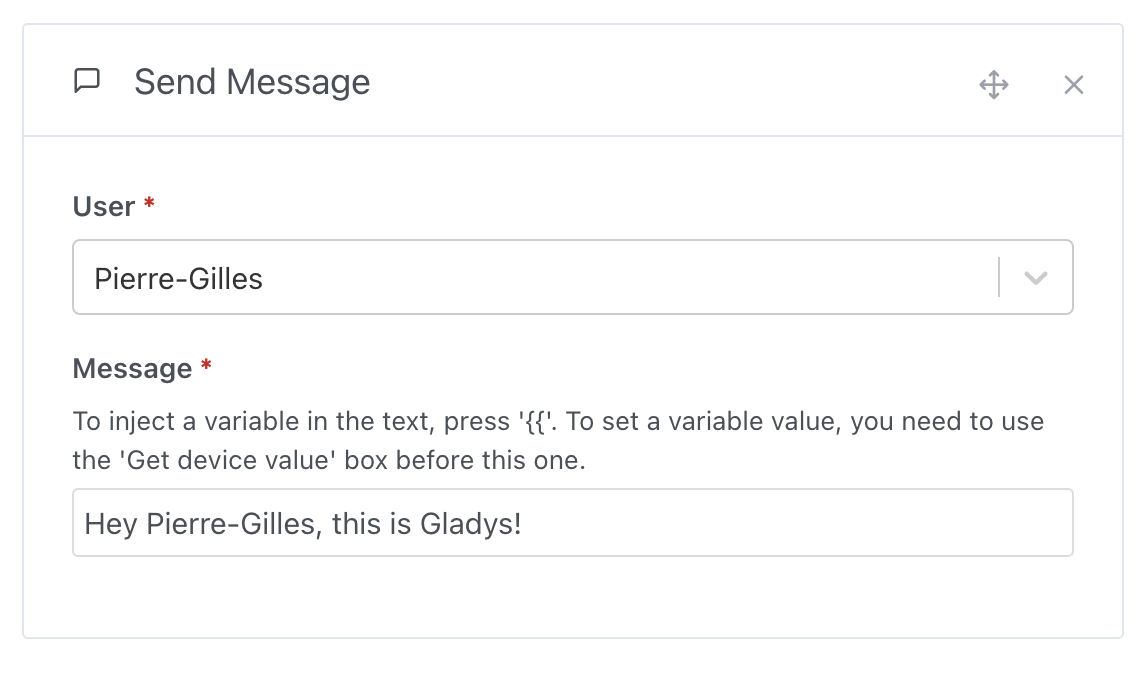Click the Message field label
1148x676 pixels.
(131, 368)
